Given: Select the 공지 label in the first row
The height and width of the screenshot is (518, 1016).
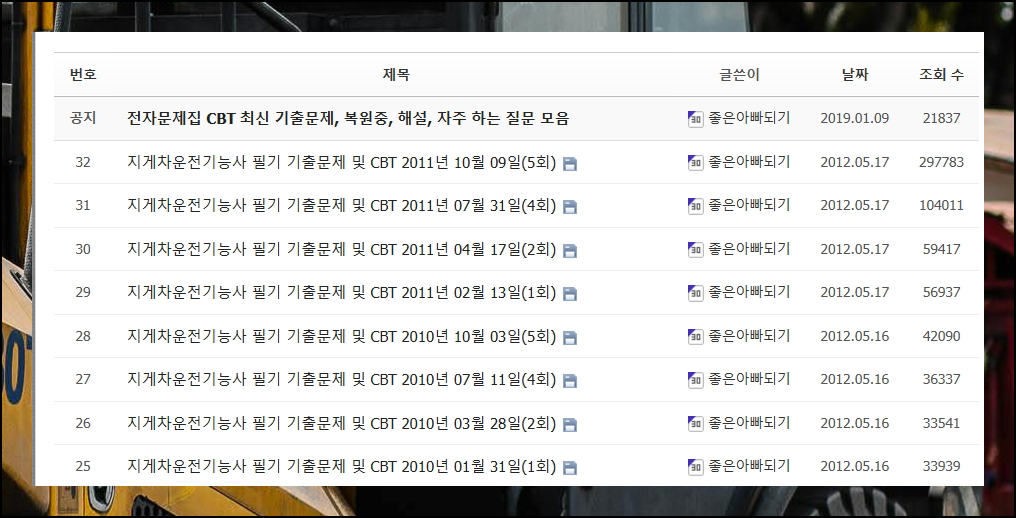Looking at the screenshot, I should click(83, 118).
